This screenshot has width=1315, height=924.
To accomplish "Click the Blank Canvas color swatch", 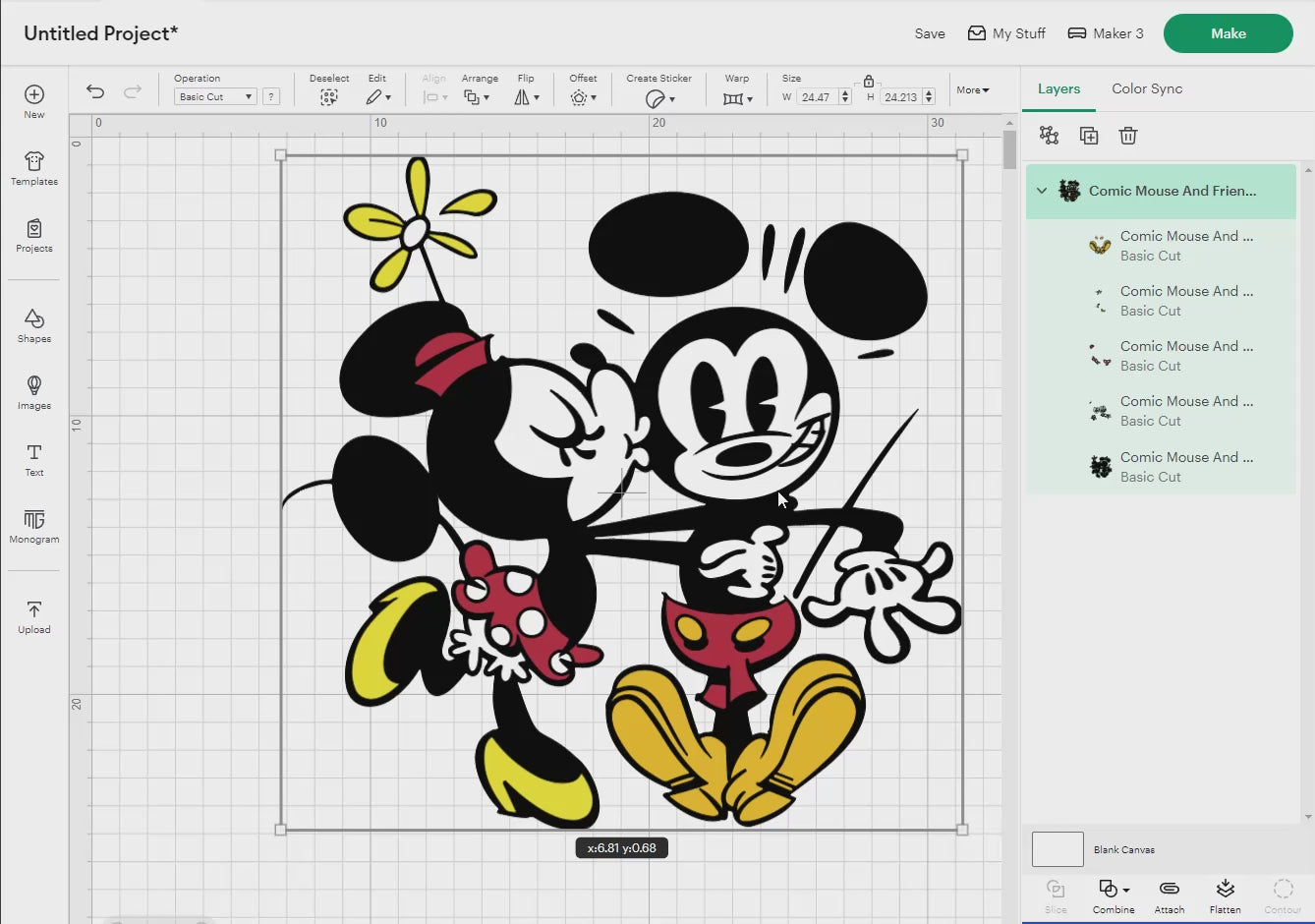I will point(1058,849).
